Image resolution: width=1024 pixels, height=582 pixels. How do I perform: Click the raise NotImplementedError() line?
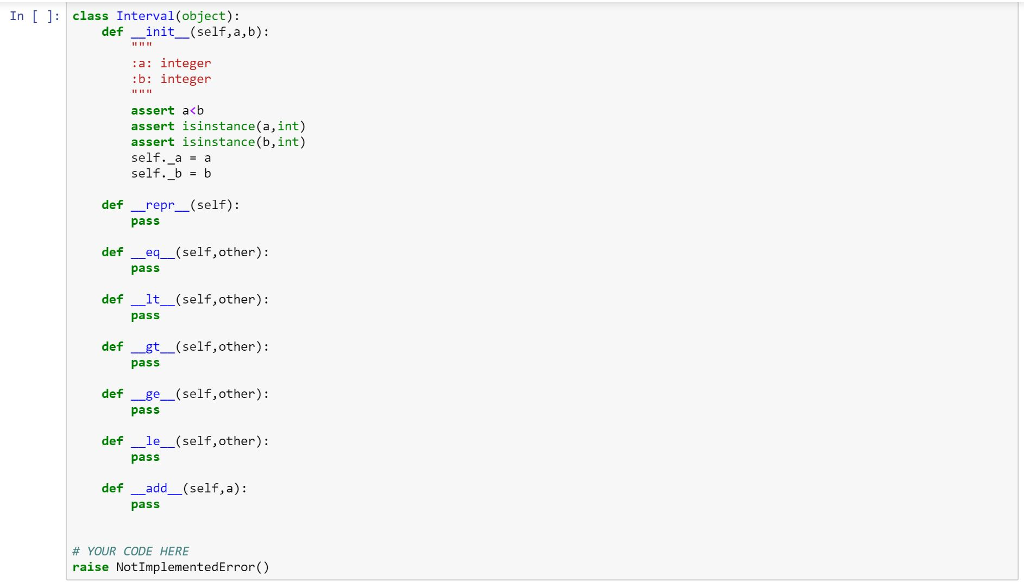[x=170, y=567]
